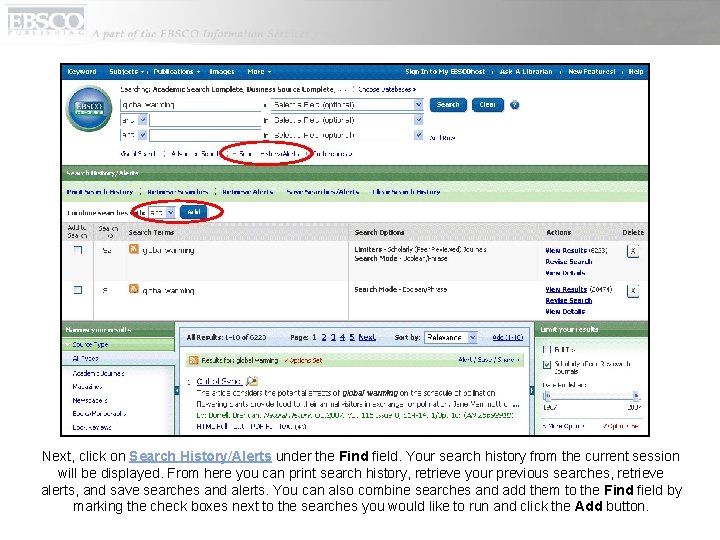Open Ask A Librarian link
The height and width of the screenshot is (540, 720).
click(526, 72)
